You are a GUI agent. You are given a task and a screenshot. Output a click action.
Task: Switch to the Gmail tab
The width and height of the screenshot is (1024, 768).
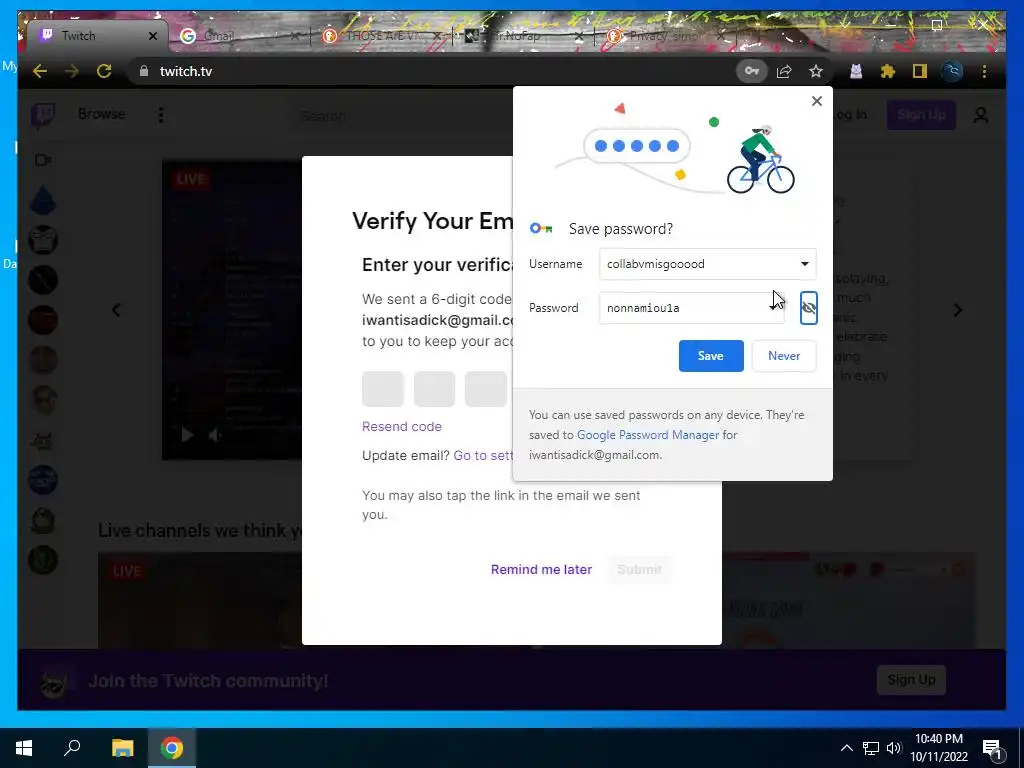240,36
